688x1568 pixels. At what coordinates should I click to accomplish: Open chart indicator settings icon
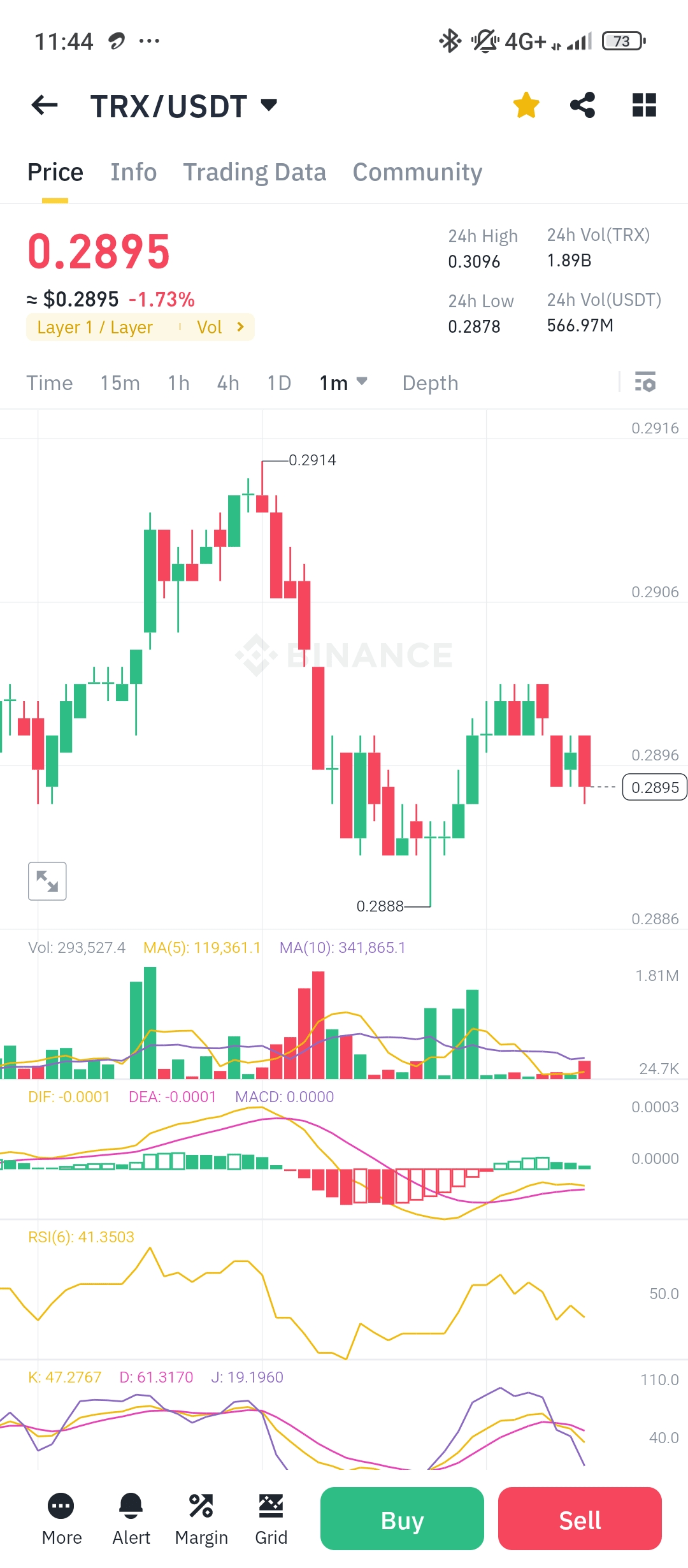[x=645, y=382]
